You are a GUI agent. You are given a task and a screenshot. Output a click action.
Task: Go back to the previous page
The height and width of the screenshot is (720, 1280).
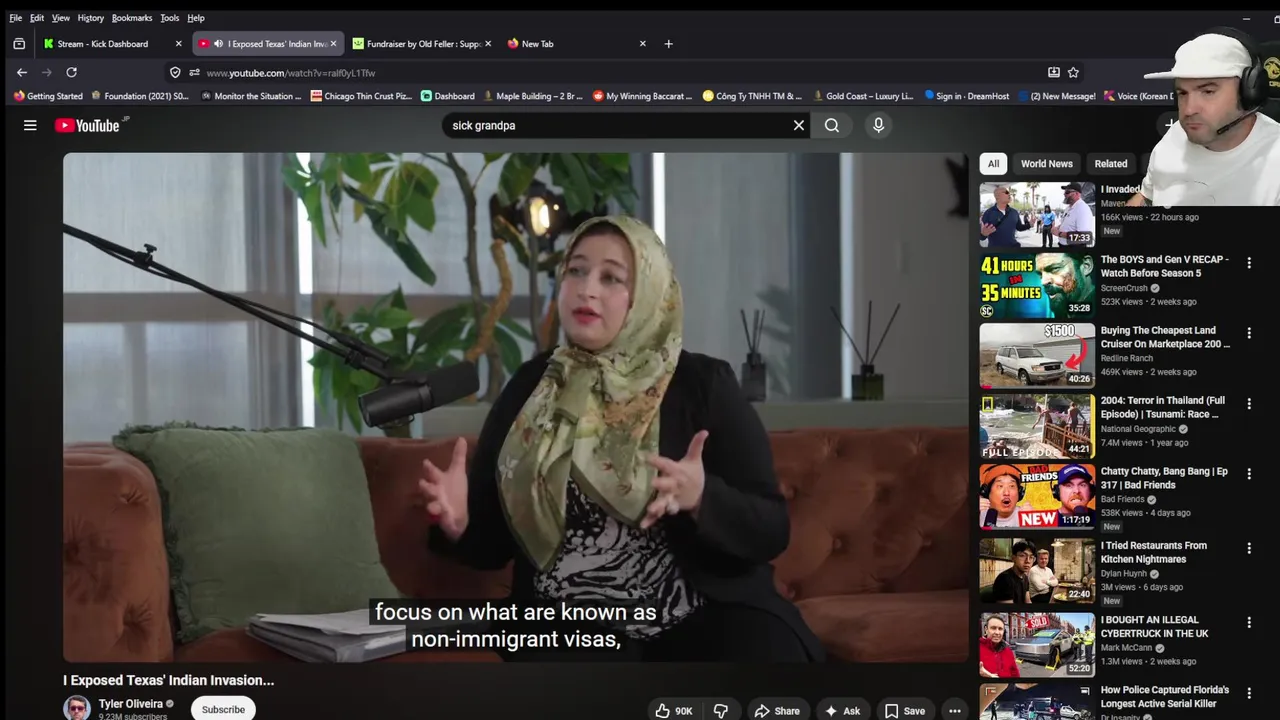coord(22,72)
